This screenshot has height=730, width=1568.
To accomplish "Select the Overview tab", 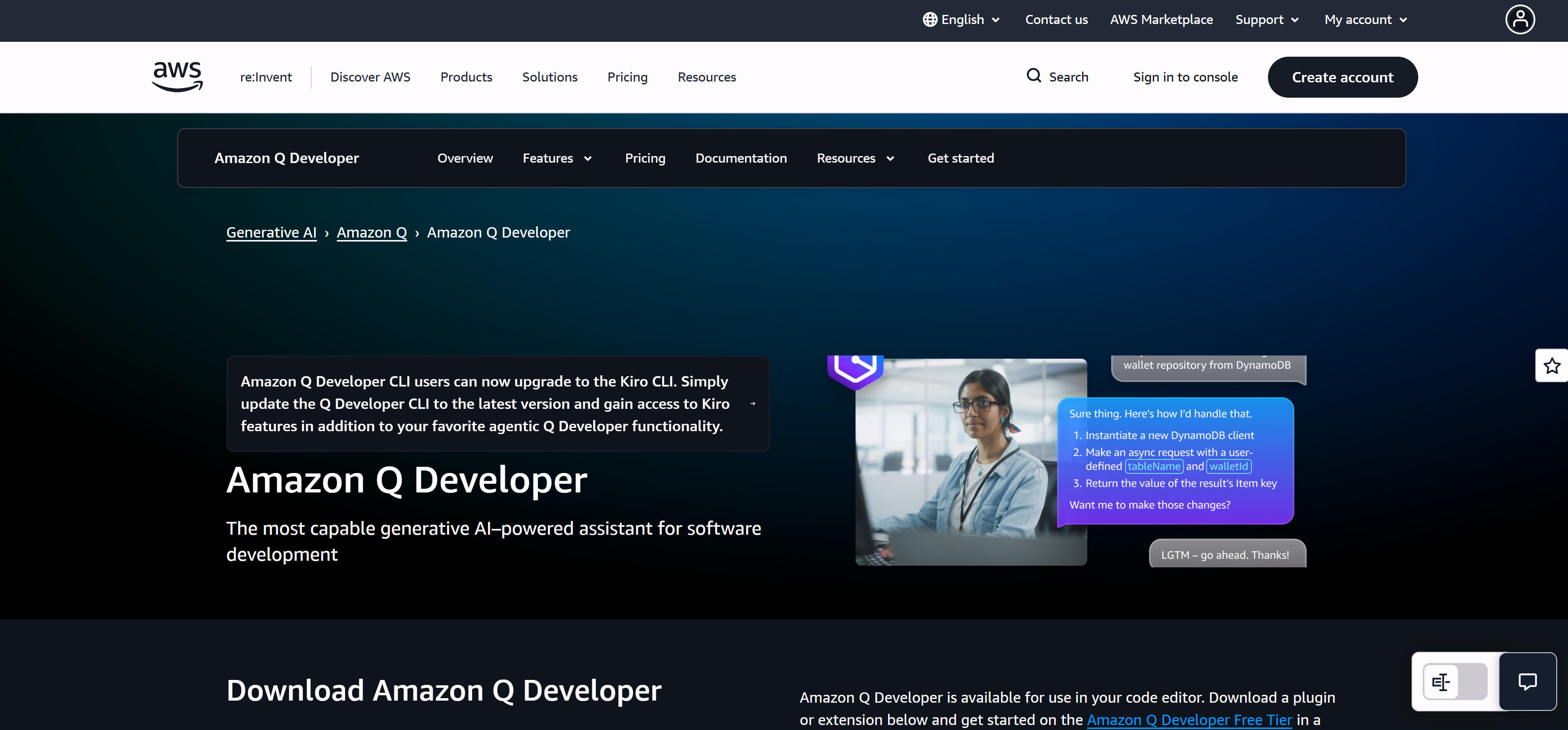I will point(464,158).
